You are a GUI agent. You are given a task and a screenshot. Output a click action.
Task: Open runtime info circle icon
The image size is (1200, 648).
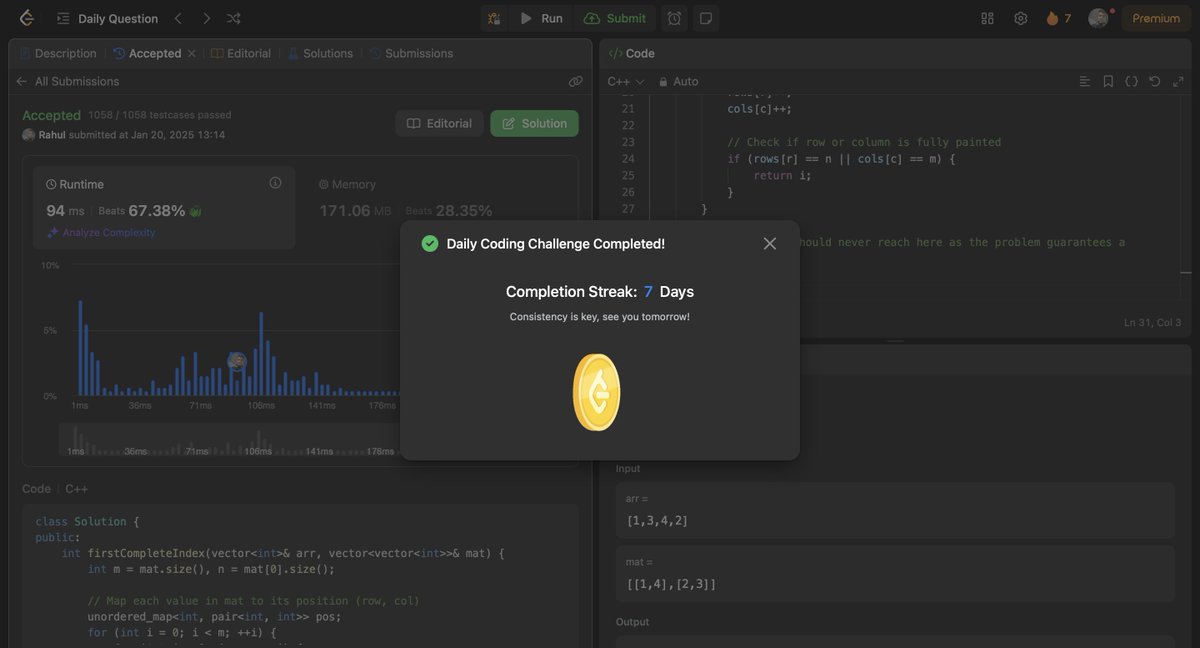point(275,183)
